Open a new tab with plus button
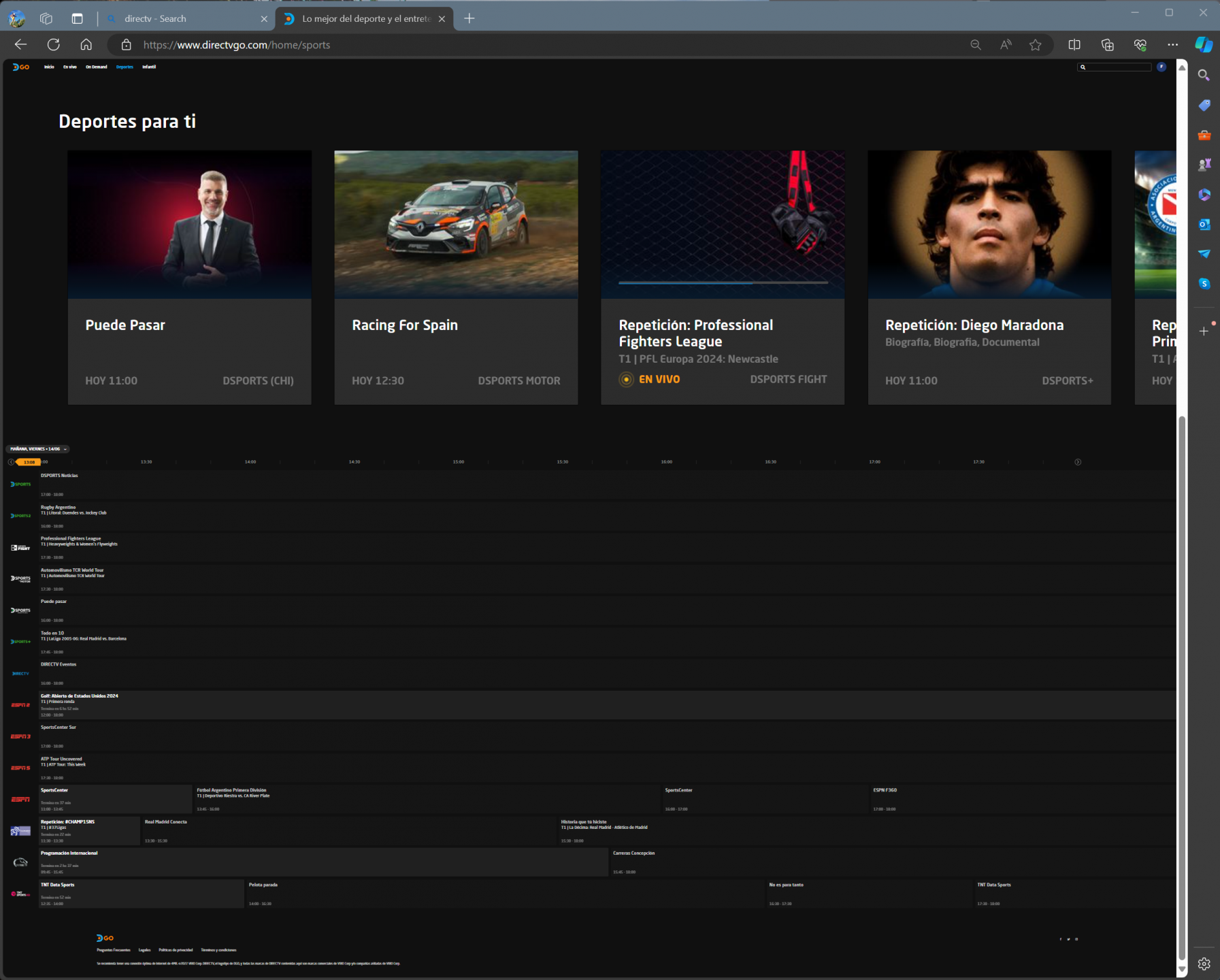 [x=469, y=19]
